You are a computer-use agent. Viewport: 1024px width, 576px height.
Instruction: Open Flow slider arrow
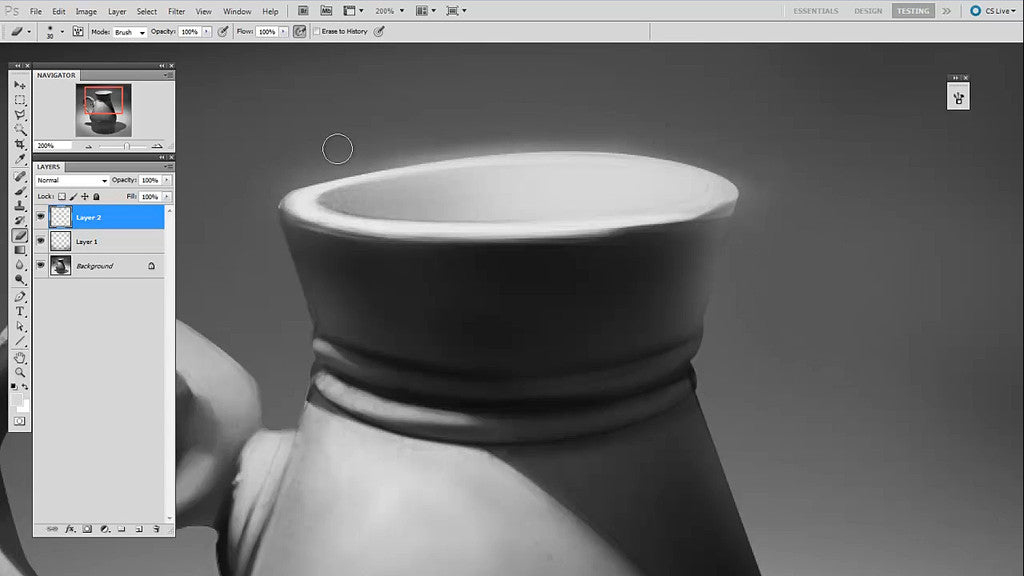(x=283, y=31)
